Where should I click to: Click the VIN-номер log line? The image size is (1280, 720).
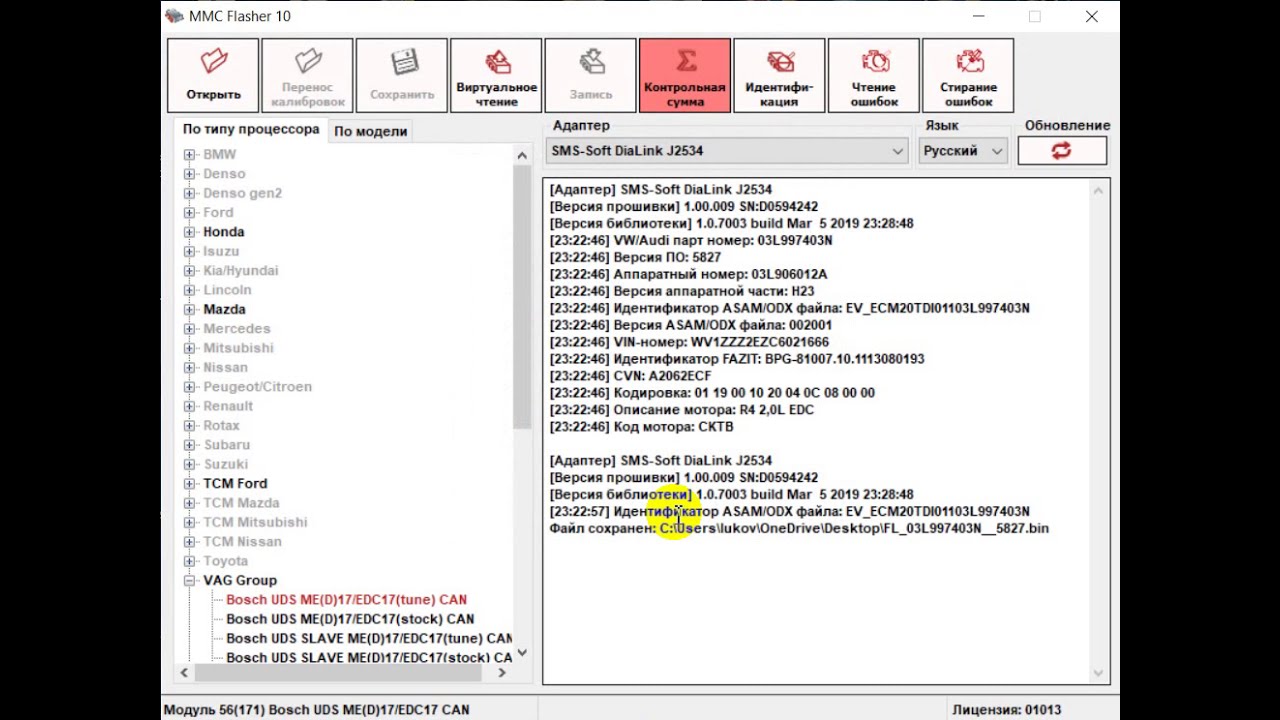pyautogui.click(x=689, y=342)
